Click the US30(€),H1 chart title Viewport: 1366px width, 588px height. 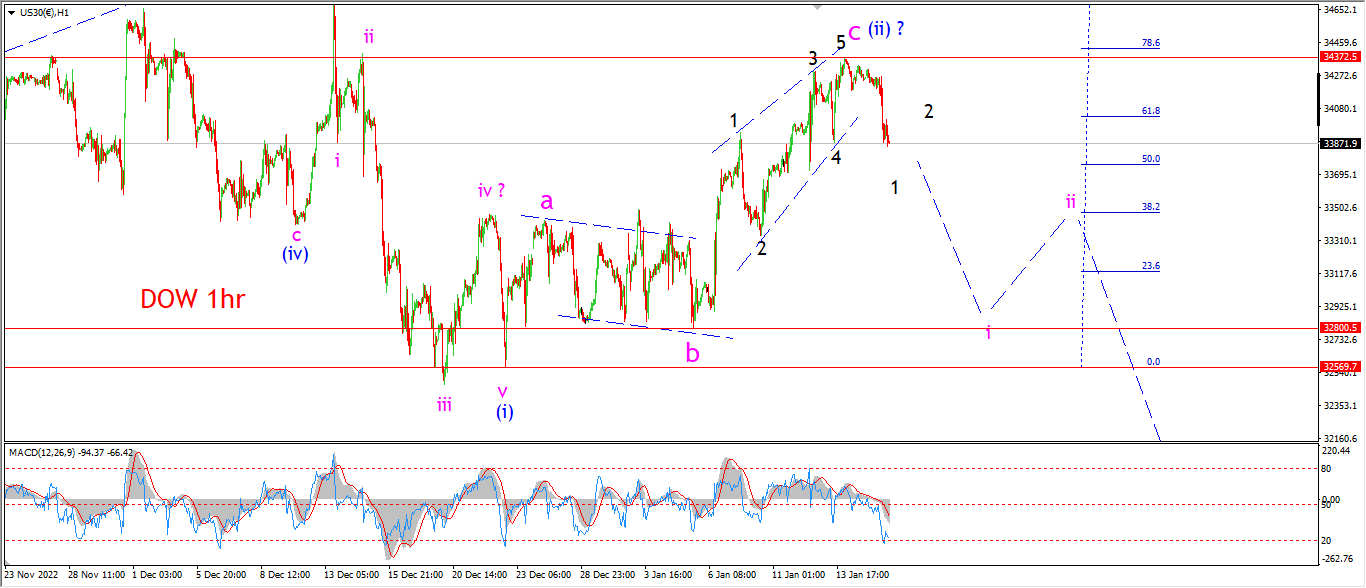50,12
